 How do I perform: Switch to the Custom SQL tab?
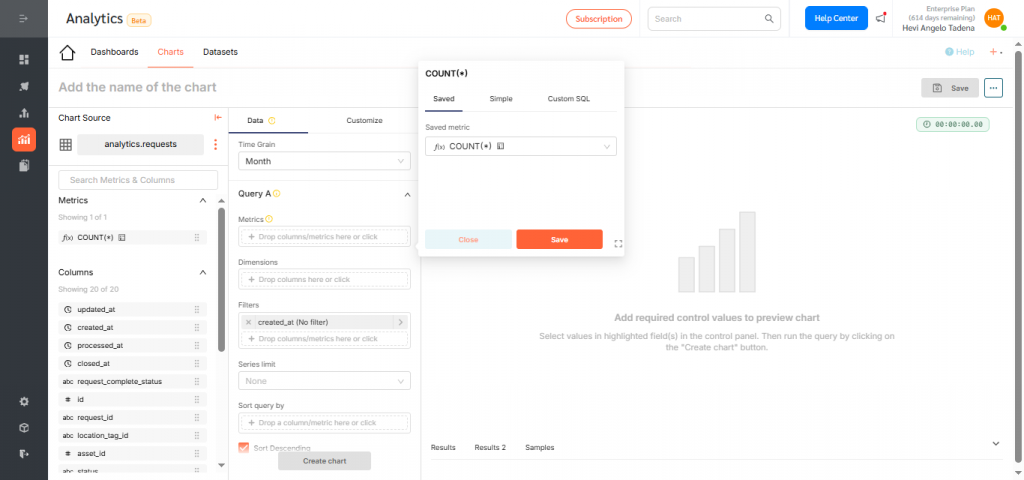pos(568,99)
